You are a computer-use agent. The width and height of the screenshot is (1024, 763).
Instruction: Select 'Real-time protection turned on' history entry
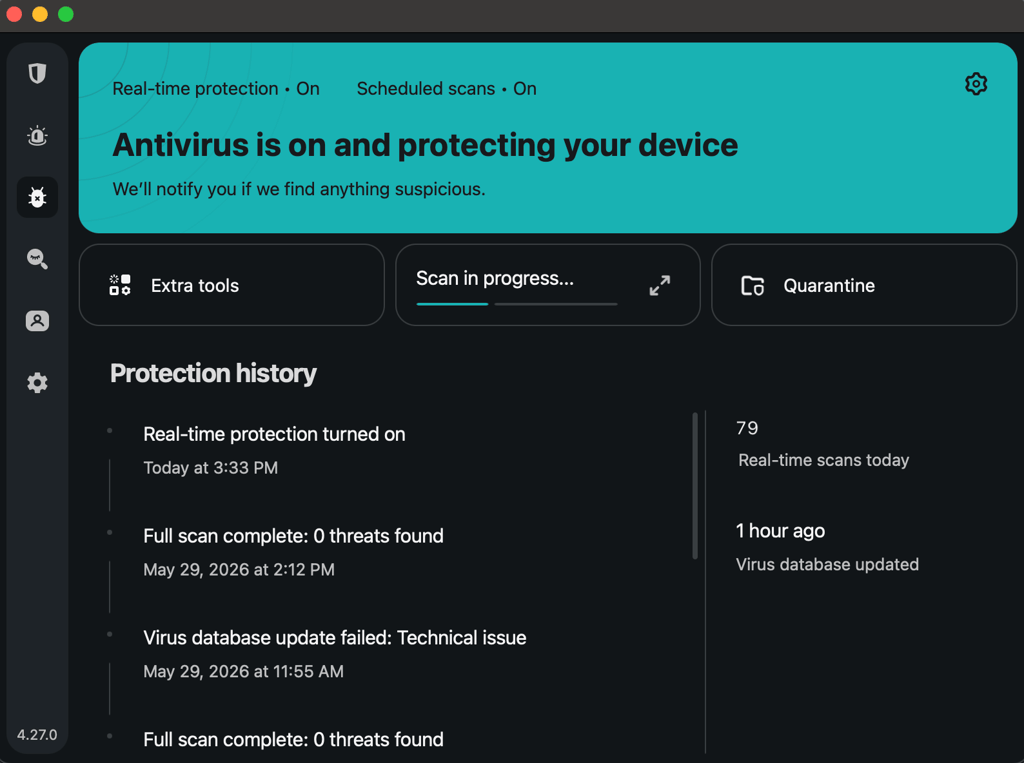[274, 434]
